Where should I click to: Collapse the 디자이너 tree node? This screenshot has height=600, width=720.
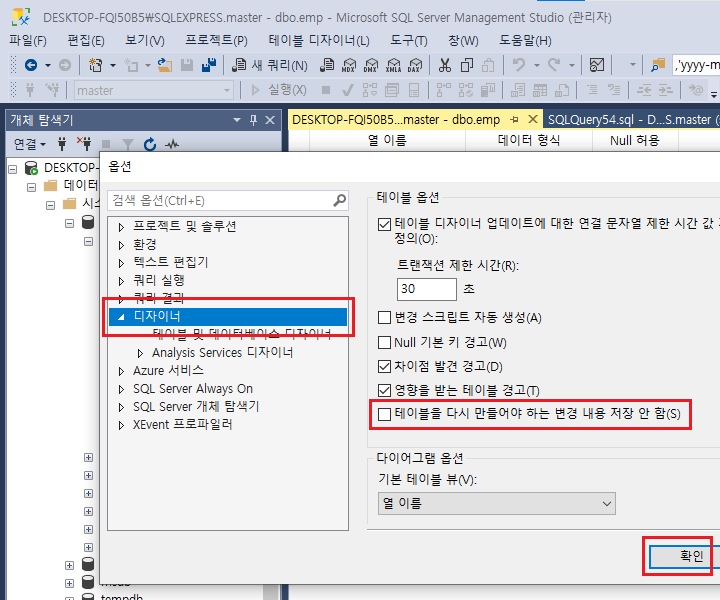tap(121, 317)
